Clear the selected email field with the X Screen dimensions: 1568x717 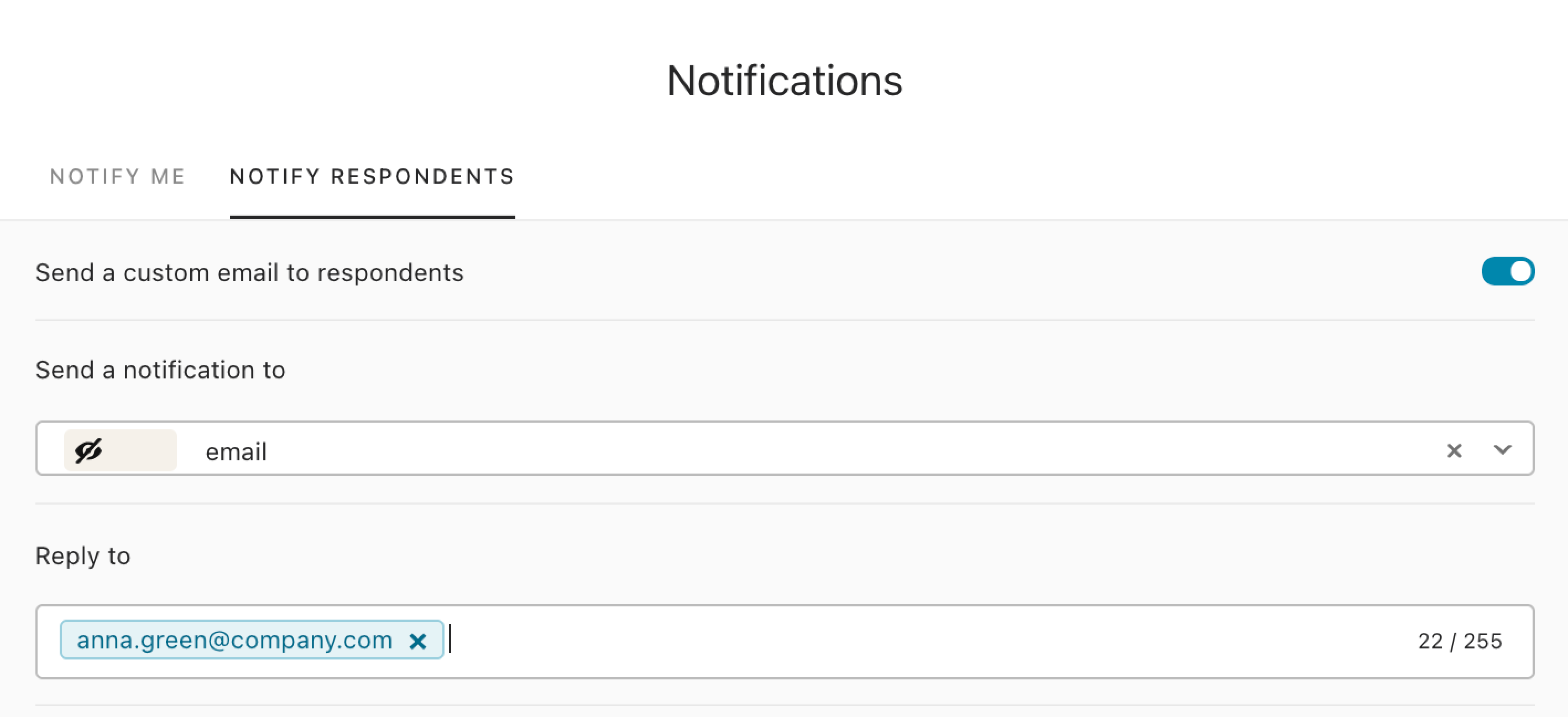[1454, 451]
